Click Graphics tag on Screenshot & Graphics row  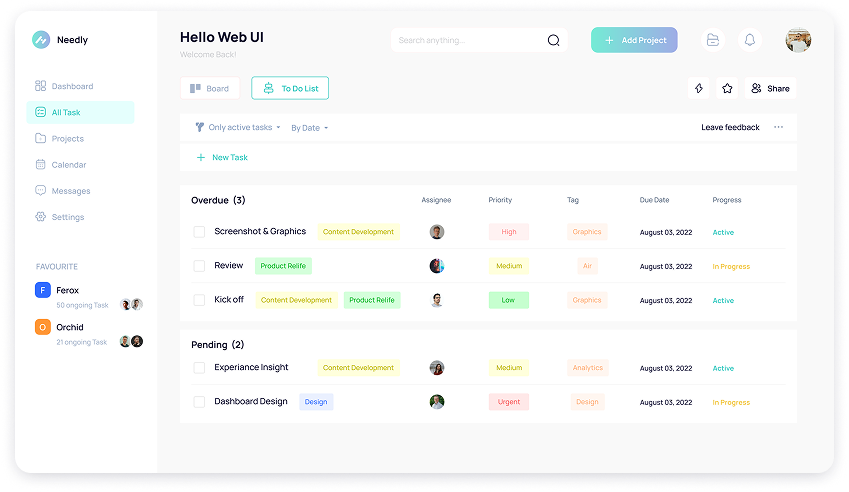tap(587, 232)
